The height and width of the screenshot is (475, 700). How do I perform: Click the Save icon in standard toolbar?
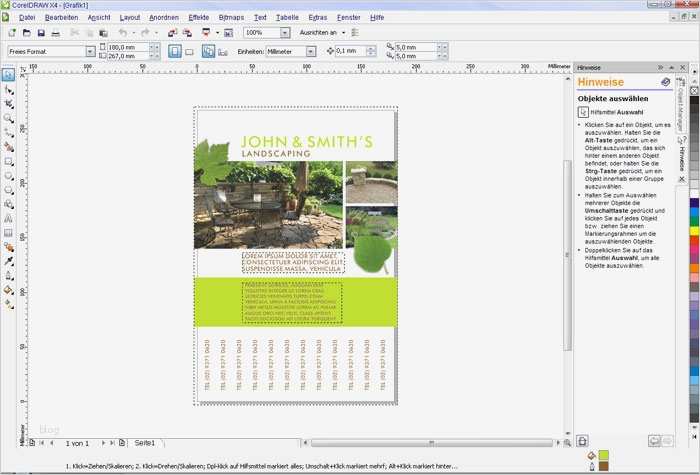point(41,33)
